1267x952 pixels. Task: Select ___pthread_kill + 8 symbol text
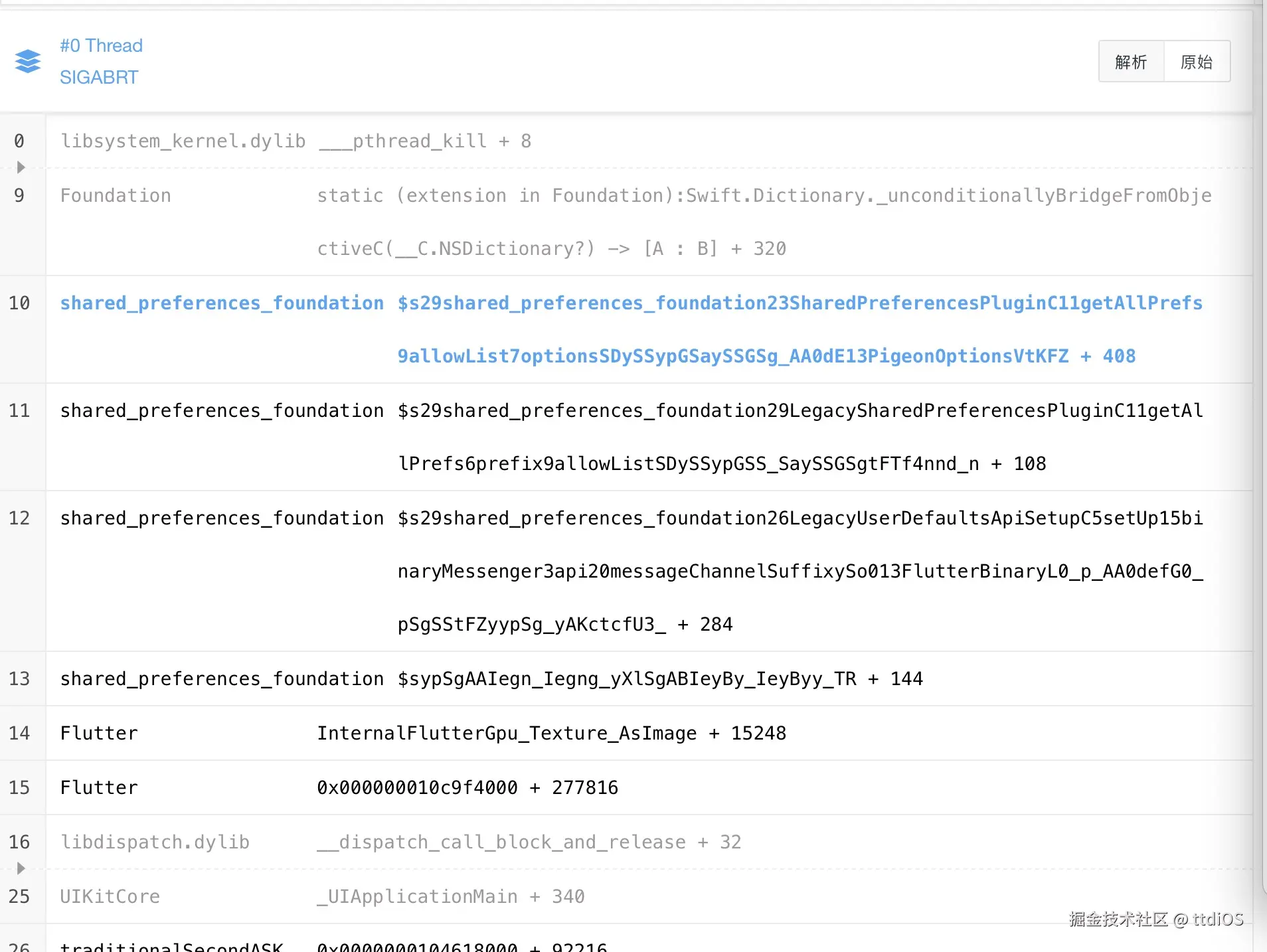click(x=425, y=141)
